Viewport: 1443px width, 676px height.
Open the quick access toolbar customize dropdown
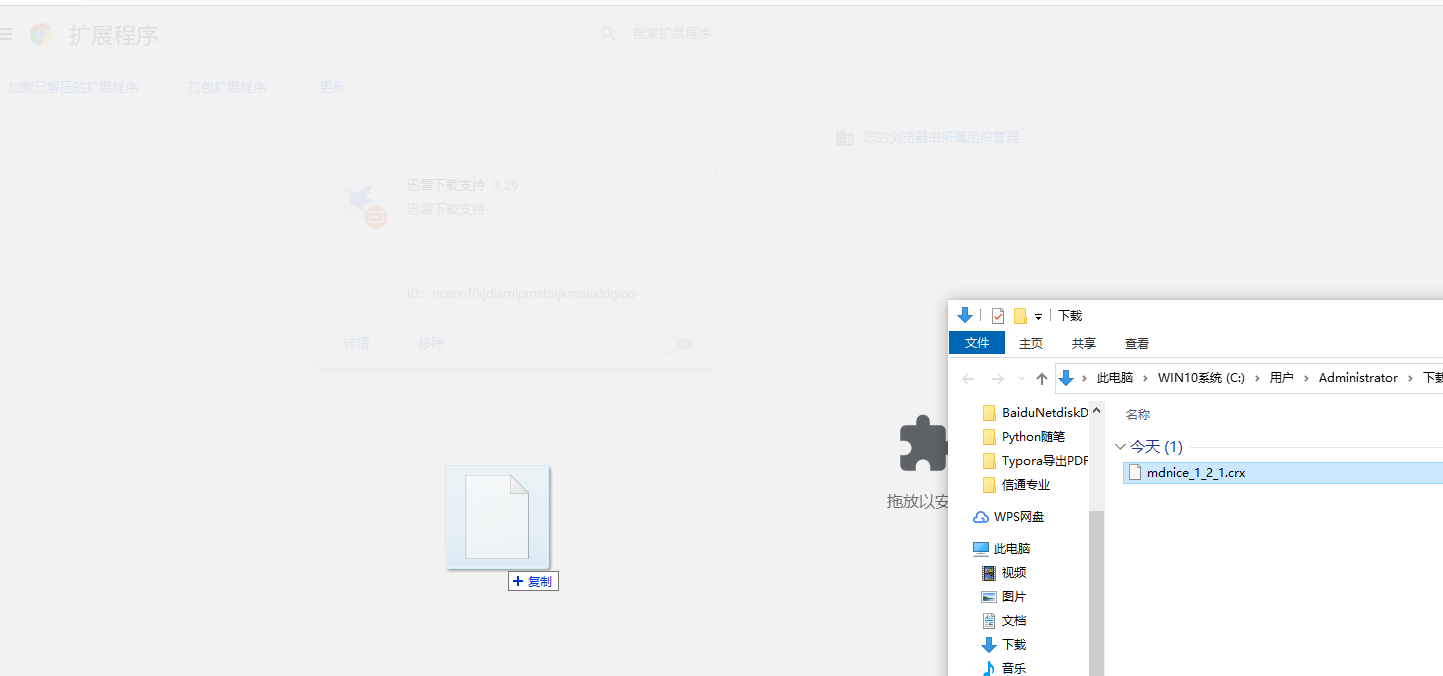(1038, 316)
